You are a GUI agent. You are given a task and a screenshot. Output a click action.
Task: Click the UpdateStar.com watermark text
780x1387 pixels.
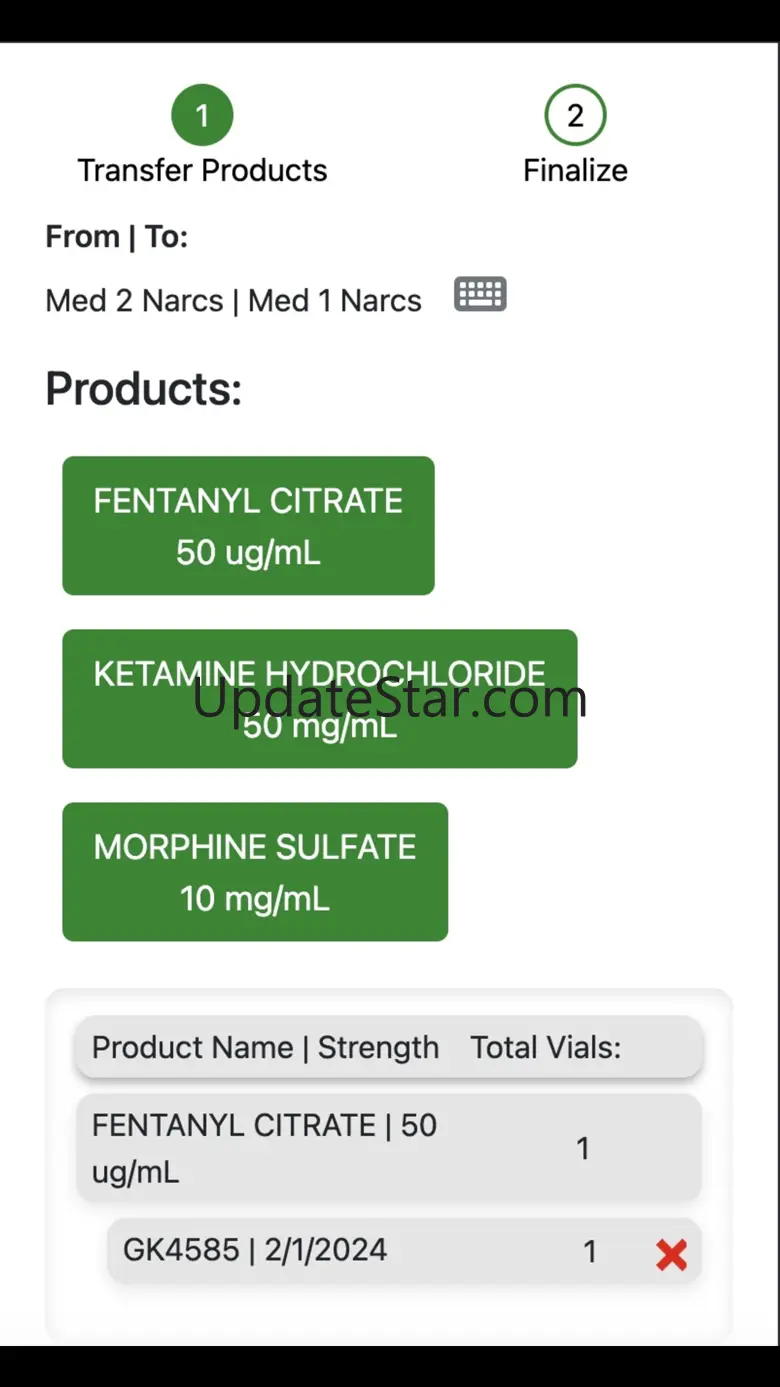[389, 699]
